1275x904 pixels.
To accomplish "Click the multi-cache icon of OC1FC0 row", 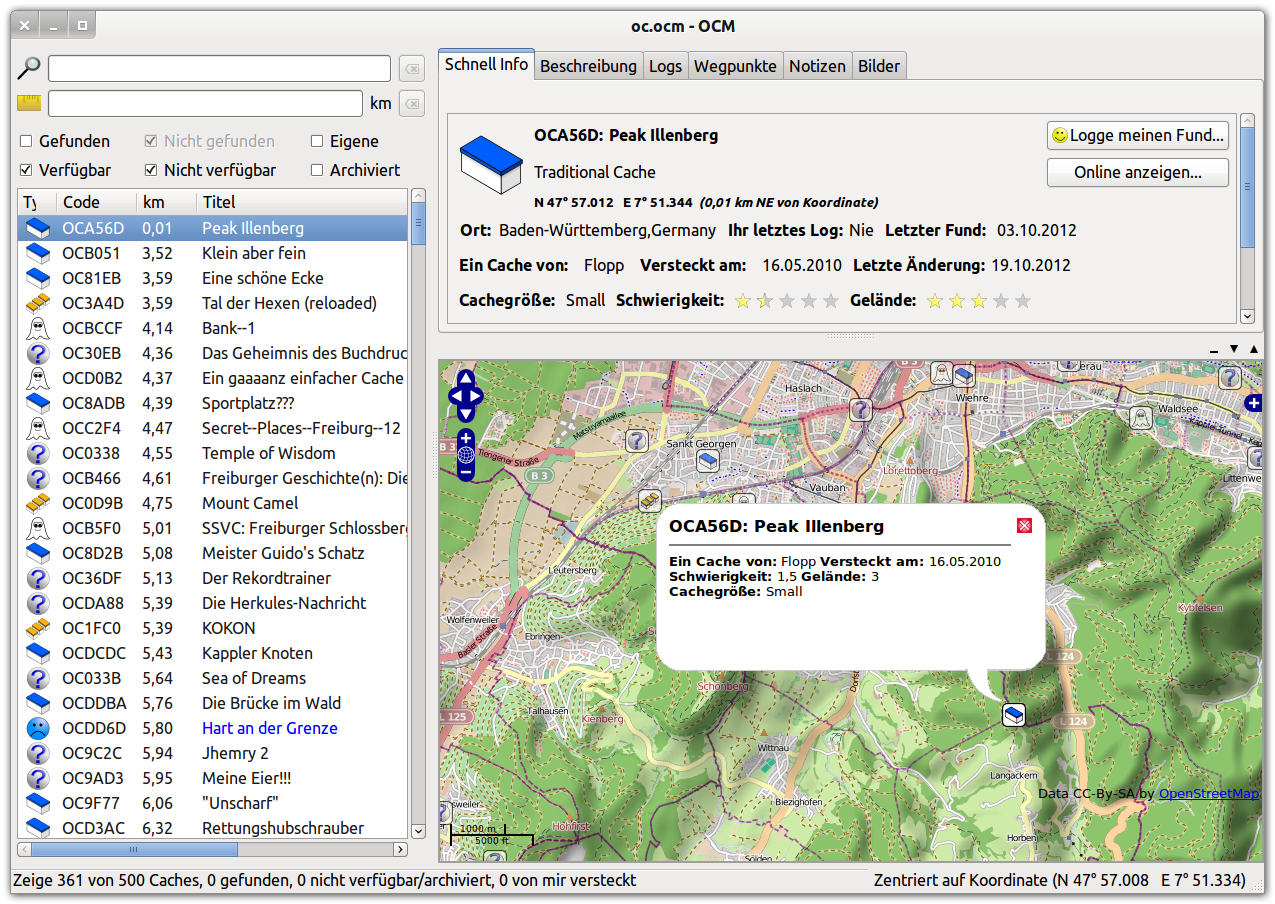I will (37, 628).
